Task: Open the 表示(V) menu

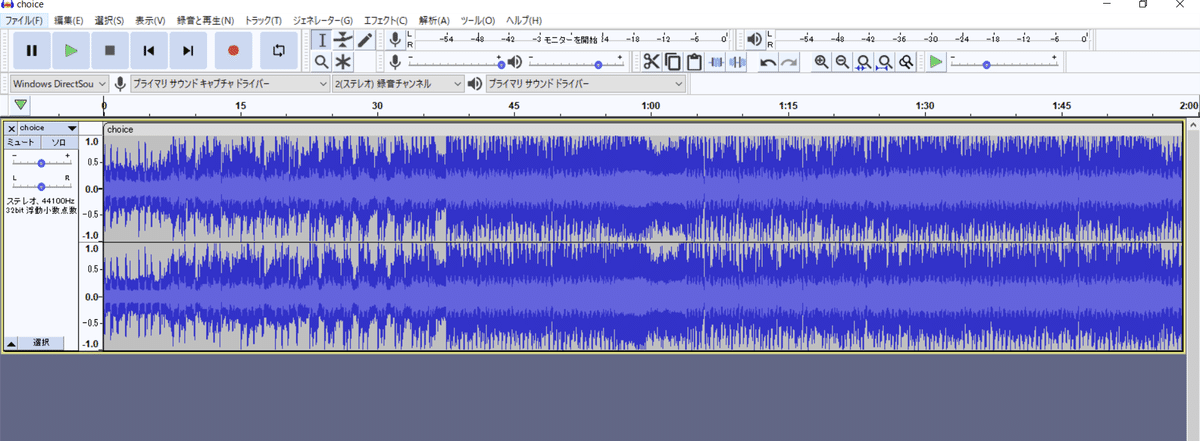Action: tap(150, 20)
